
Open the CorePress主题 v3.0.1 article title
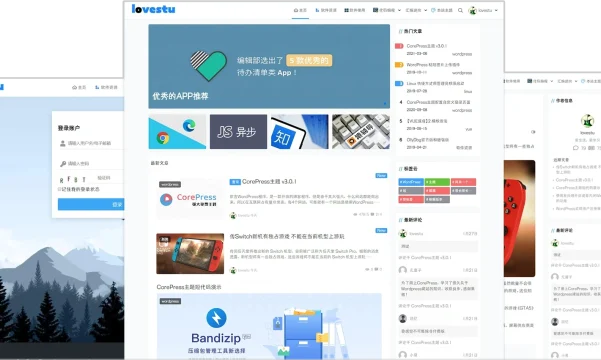click(x=269, y=182)
